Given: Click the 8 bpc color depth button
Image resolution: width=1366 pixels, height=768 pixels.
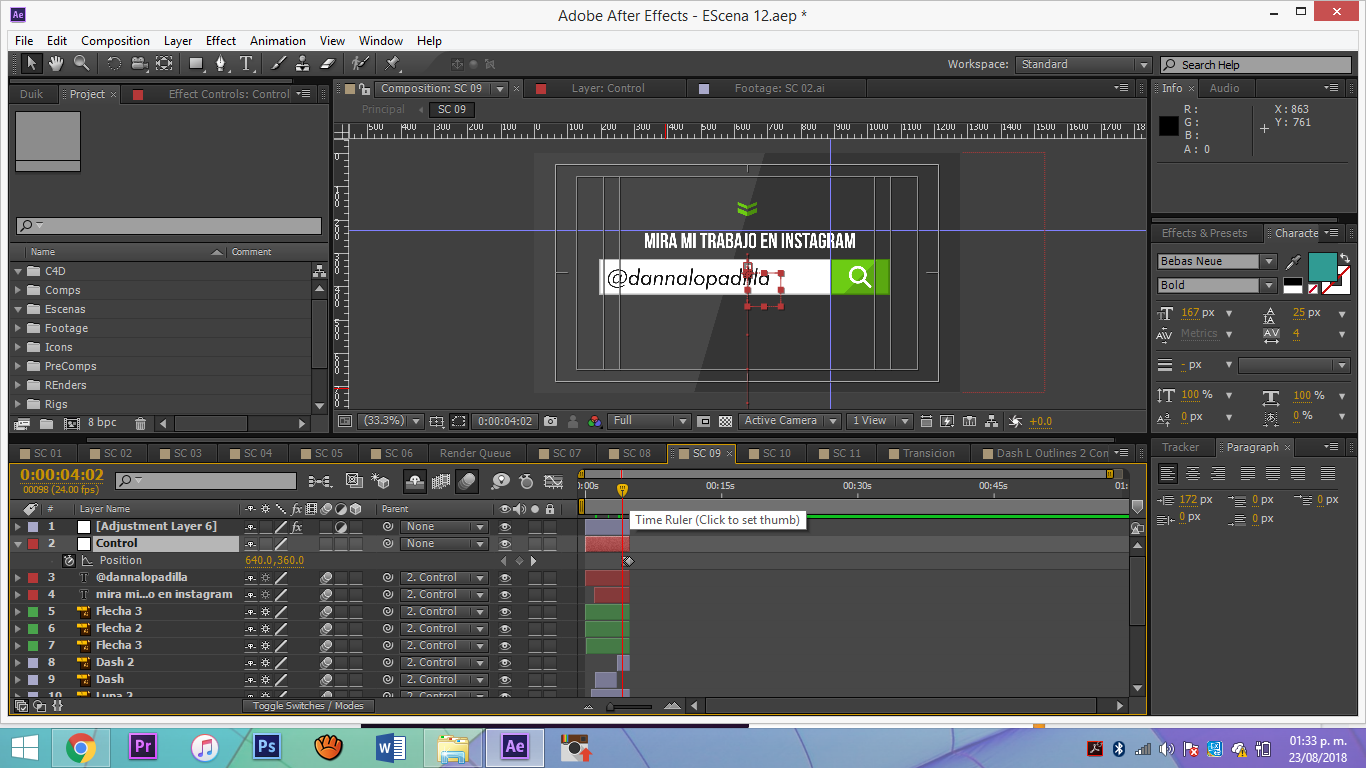Looking at the screenshot, I should coord(102,424).
